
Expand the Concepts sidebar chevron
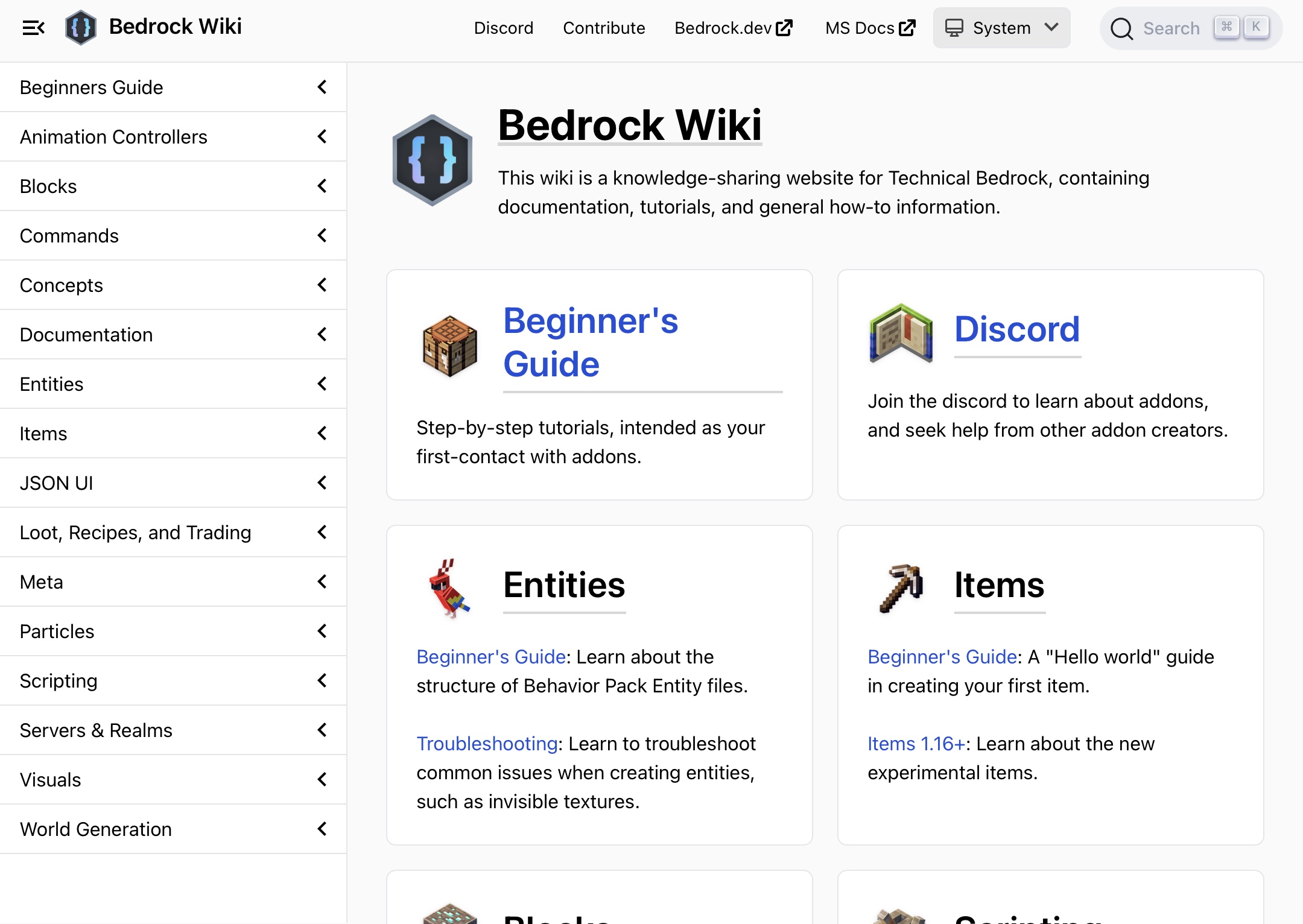tap(322, 285)
